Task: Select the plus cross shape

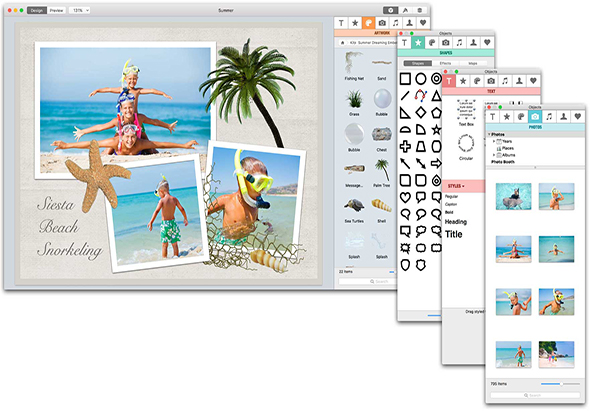Action: 405,146
